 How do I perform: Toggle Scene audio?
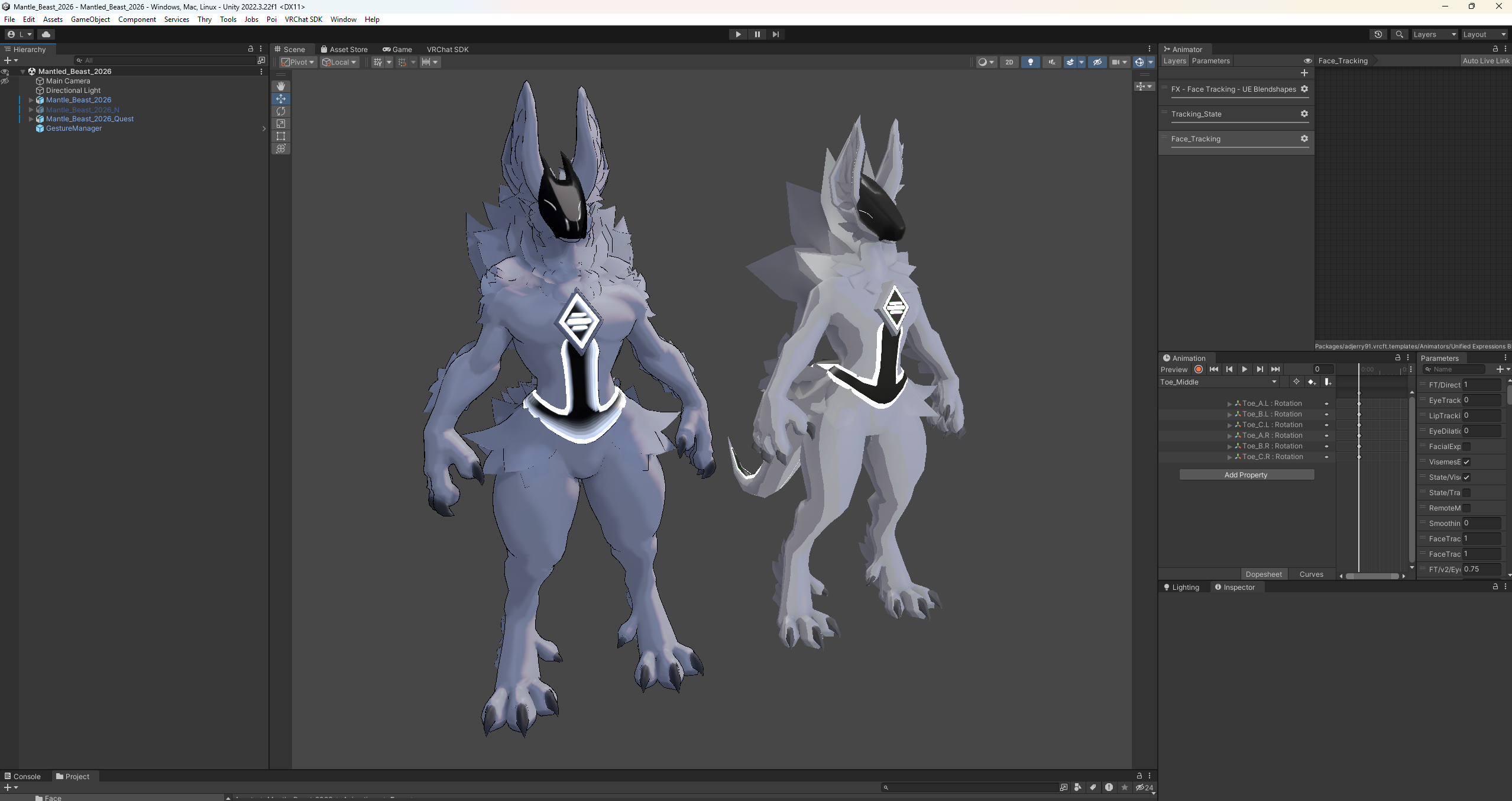(1052, 62)
